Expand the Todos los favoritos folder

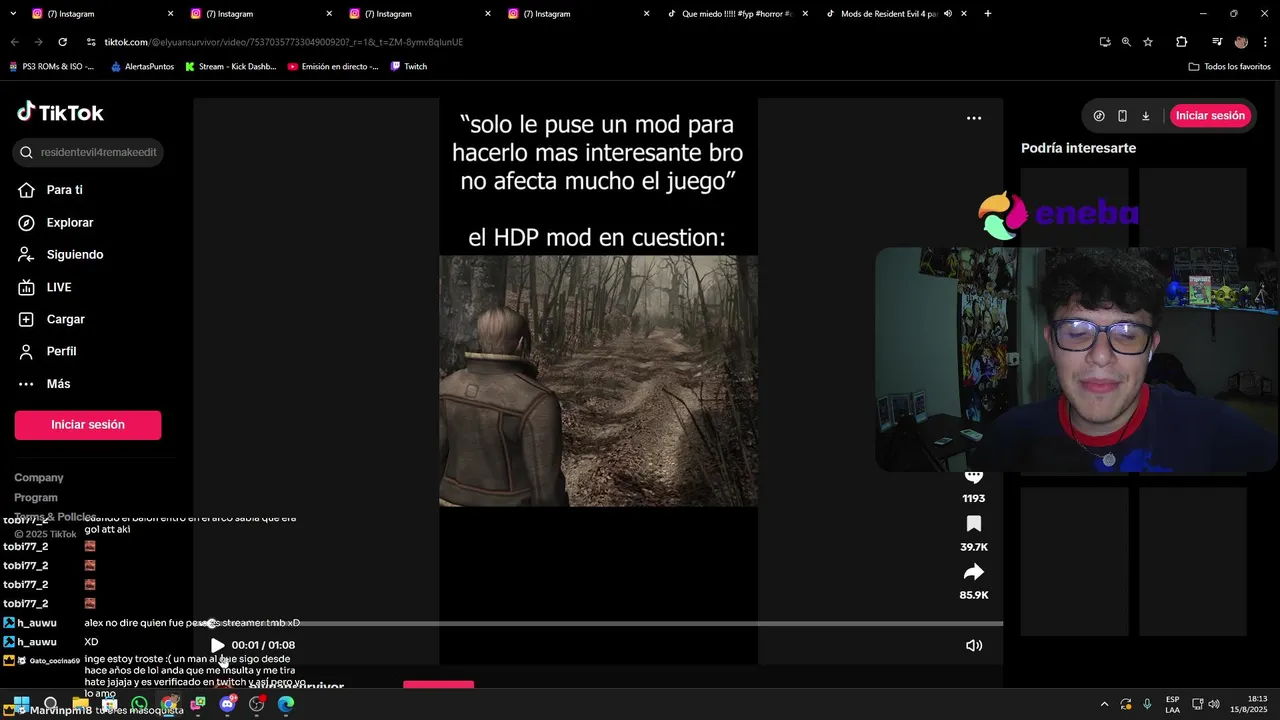click(1229, 67)
